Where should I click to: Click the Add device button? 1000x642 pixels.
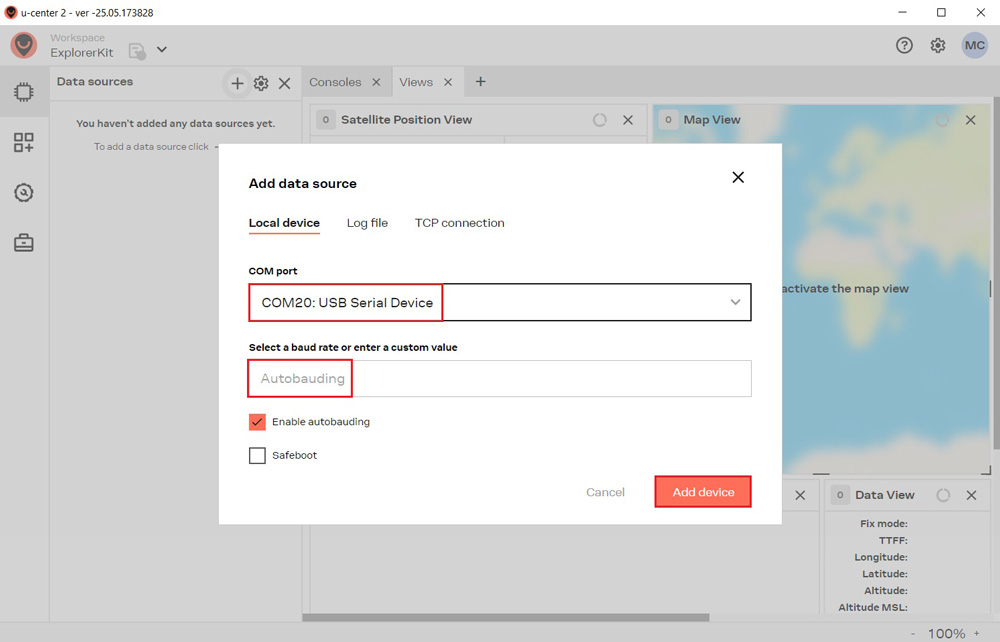click(x=703, y=492)
